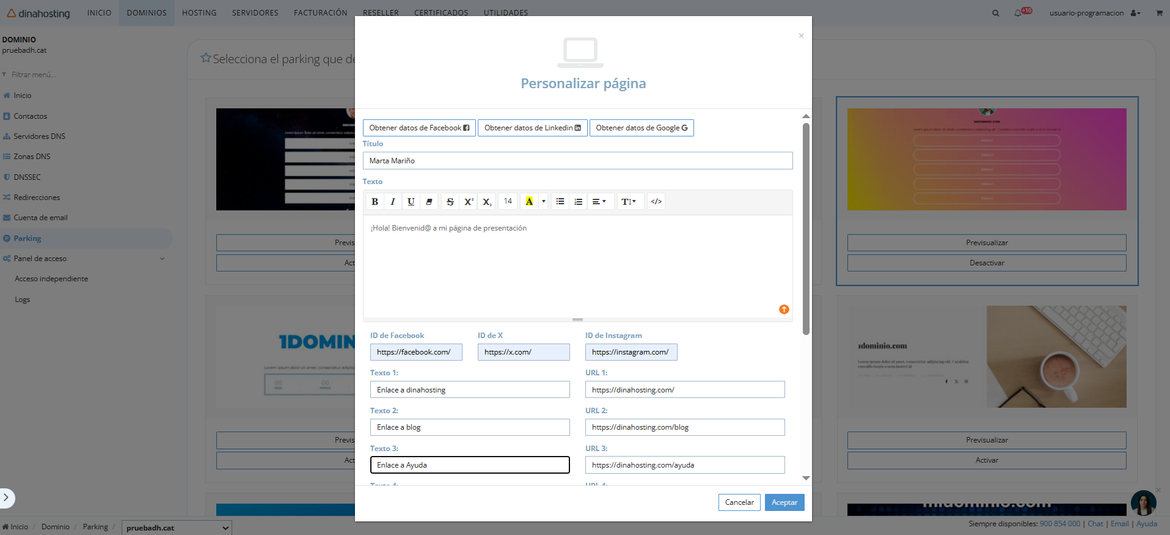The width and height of the screenshot is (1170, 535).
Task: Go to Contactos in the sidebar
Action: [30, 116]
